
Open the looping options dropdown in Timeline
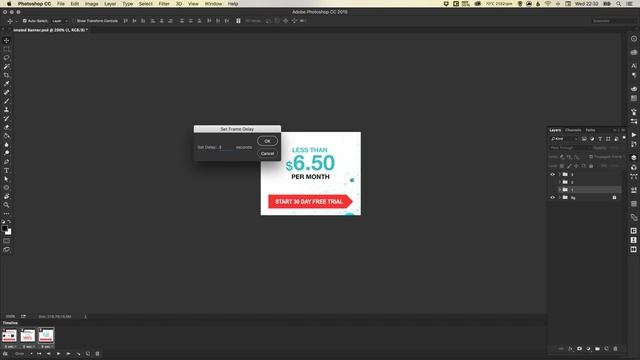[x=23, y=354]
